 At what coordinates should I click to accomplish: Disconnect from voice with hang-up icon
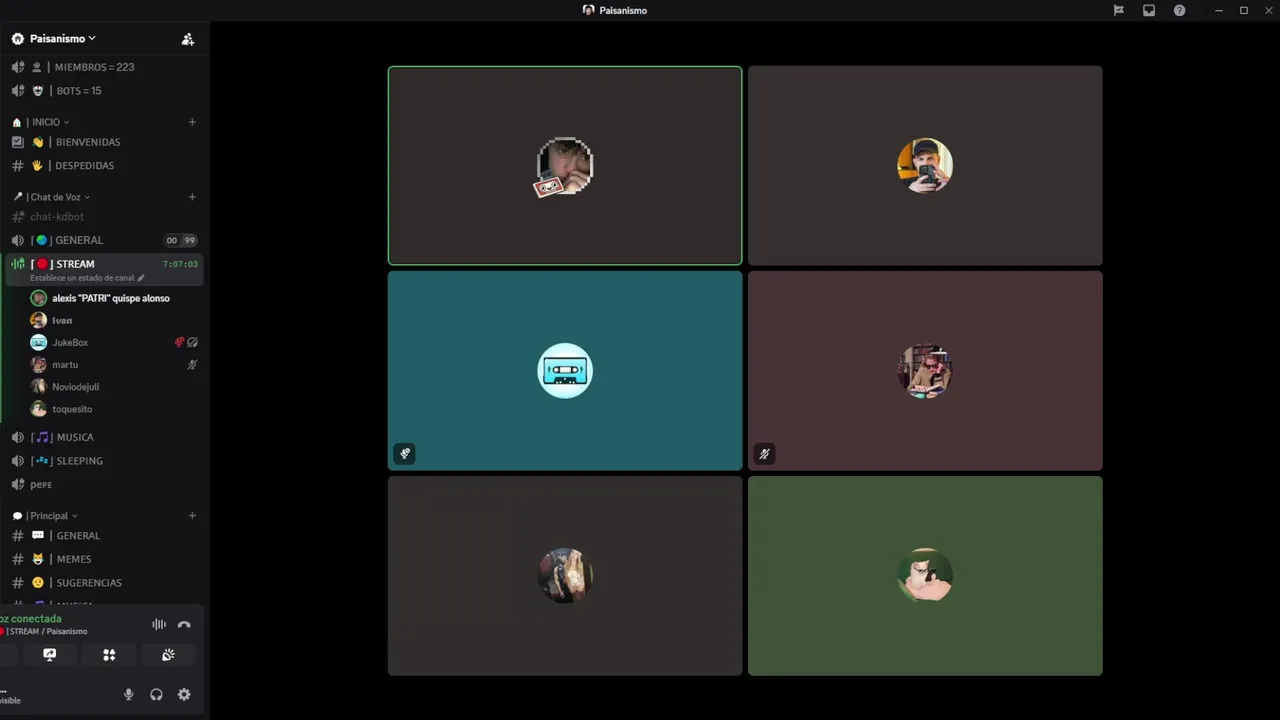(184, 624)
